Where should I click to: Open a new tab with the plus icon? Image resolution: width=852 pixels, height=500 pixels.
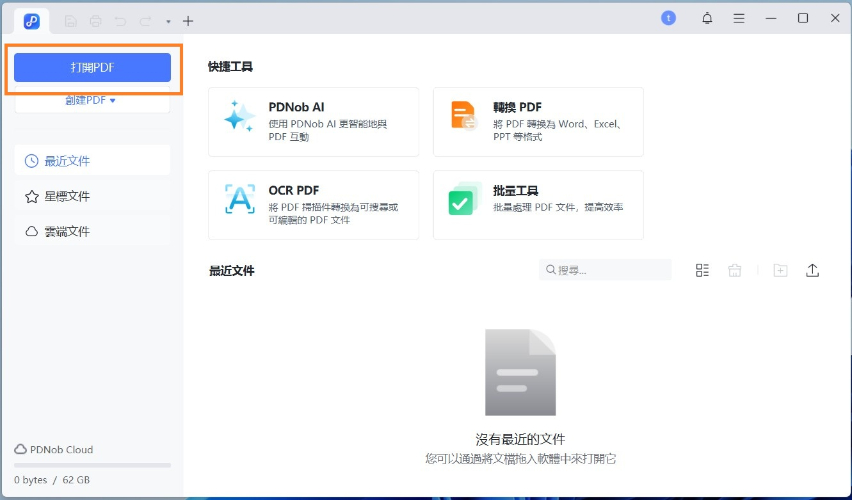pos(188,21)
